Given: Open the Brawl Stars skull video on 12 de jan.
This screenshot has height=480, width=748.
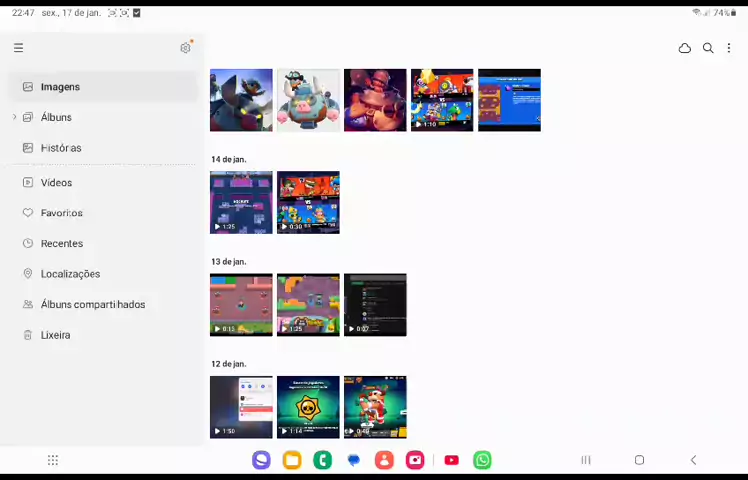Looking at the screenshot, I should 308,407.
